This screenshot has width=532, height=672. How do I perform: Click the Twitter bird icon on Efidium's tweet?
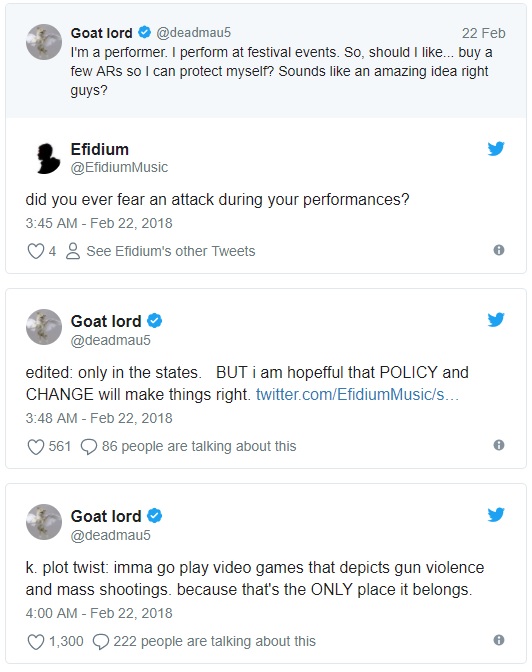[496, 149]
